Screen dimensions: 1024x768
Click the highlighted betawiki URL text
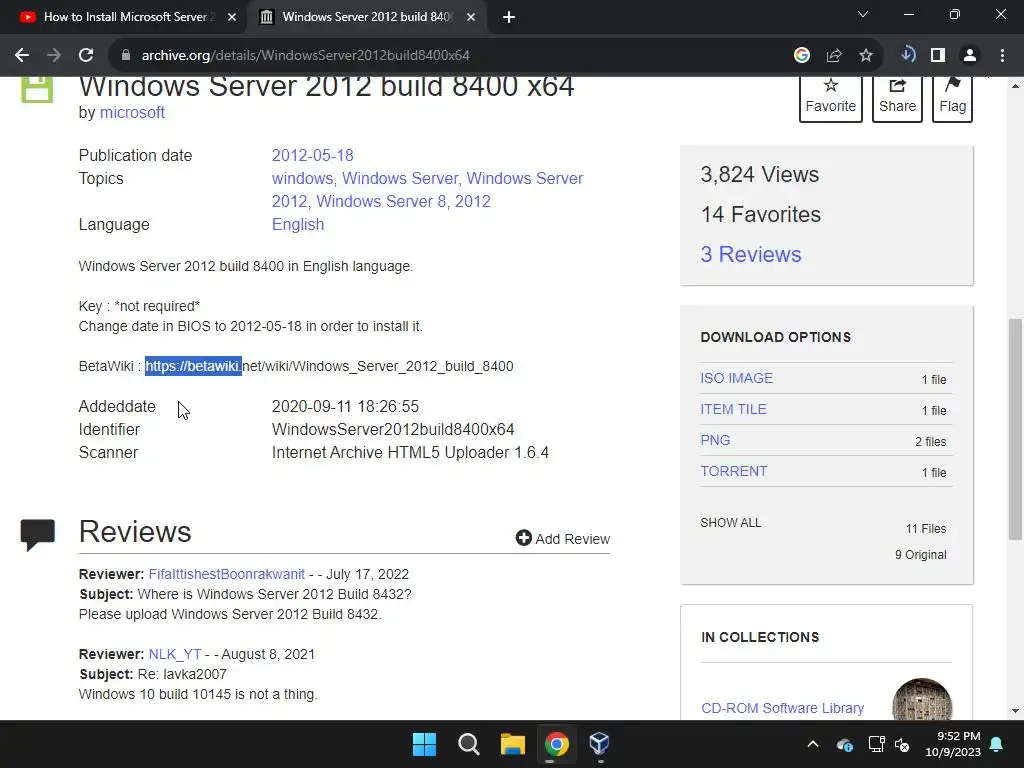pyautogui.click(x=193, y=366)
